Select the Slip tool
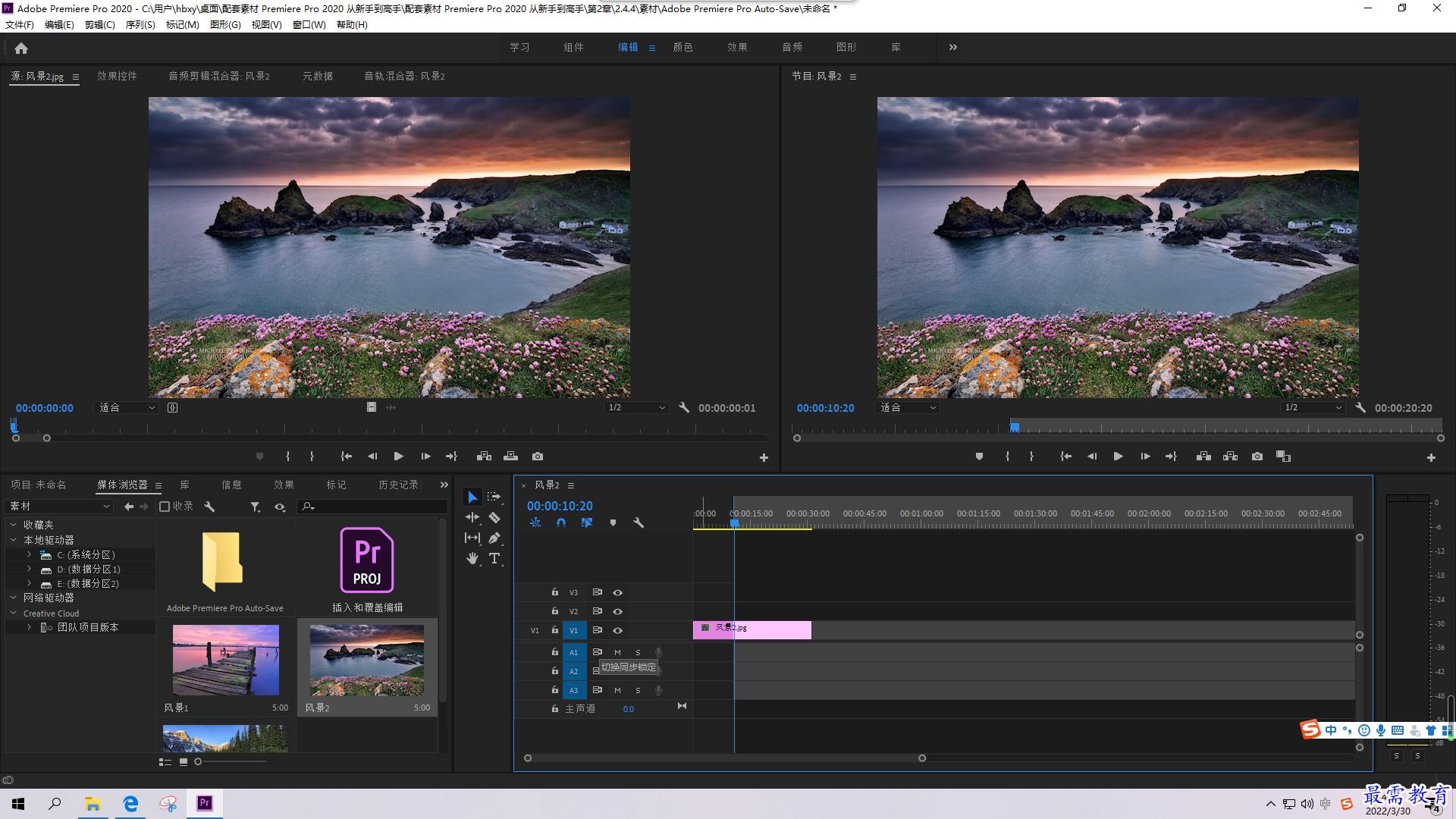The image size is (1456, 819). tap(472, 538)
